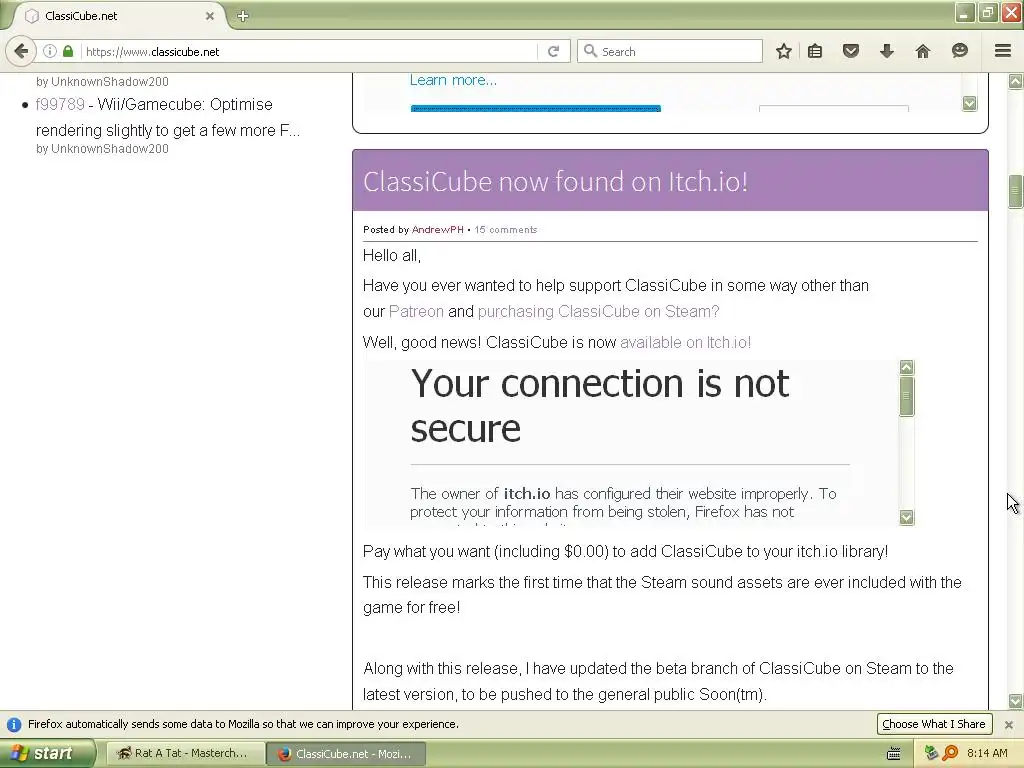Follow the Learn more... link
This screenshot has height=768, width=1024.
453,80
